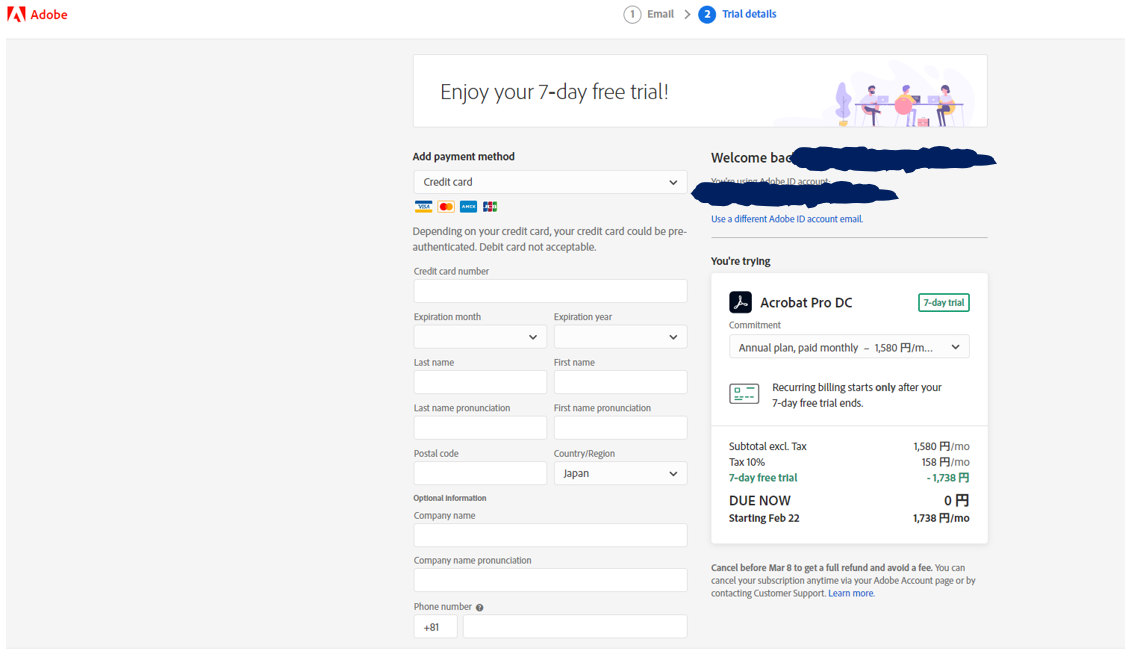Click the Acrobat Pro DC app icon
The width and height of the screenshot is (1125, 649).
coord(740,302)
